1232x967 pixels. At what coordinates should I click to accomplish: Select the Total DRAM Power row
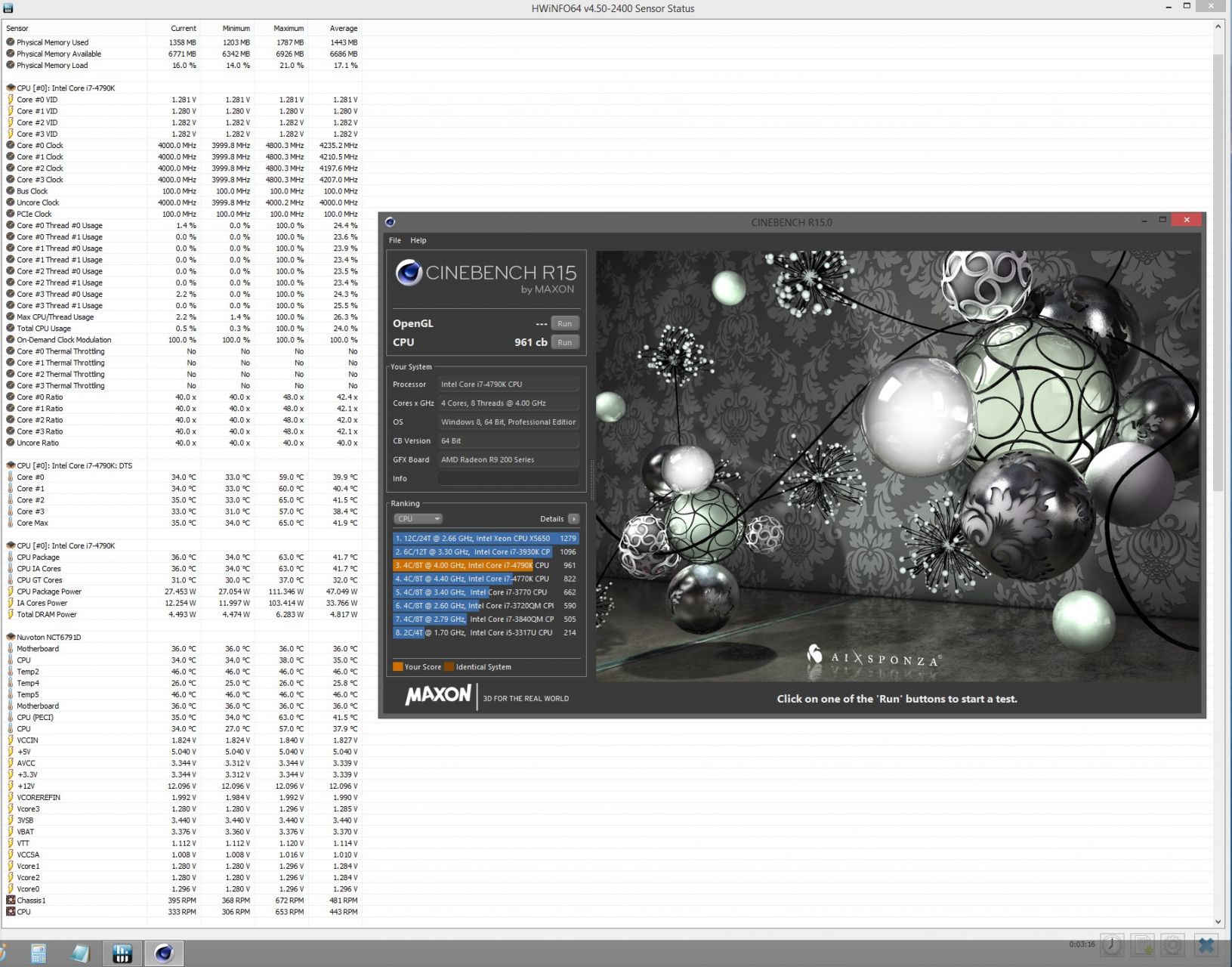pyautogui.click(x=181, y=614)
